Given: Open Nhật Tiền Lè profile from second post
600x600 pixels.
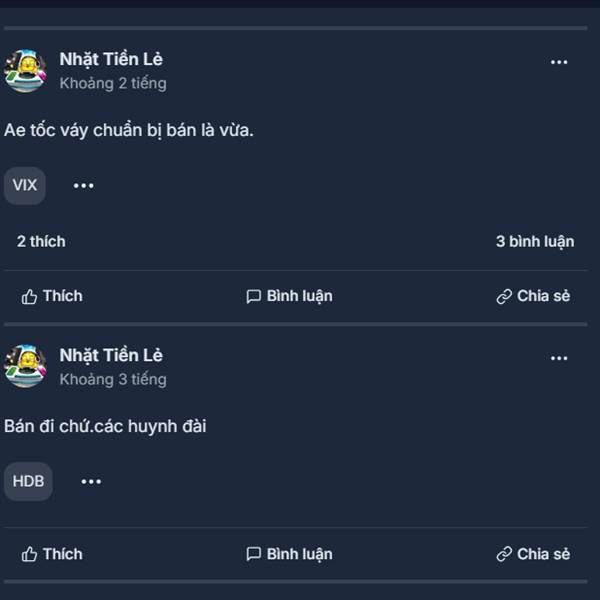Looking at the screenshot, I should [x=111, y=355].
